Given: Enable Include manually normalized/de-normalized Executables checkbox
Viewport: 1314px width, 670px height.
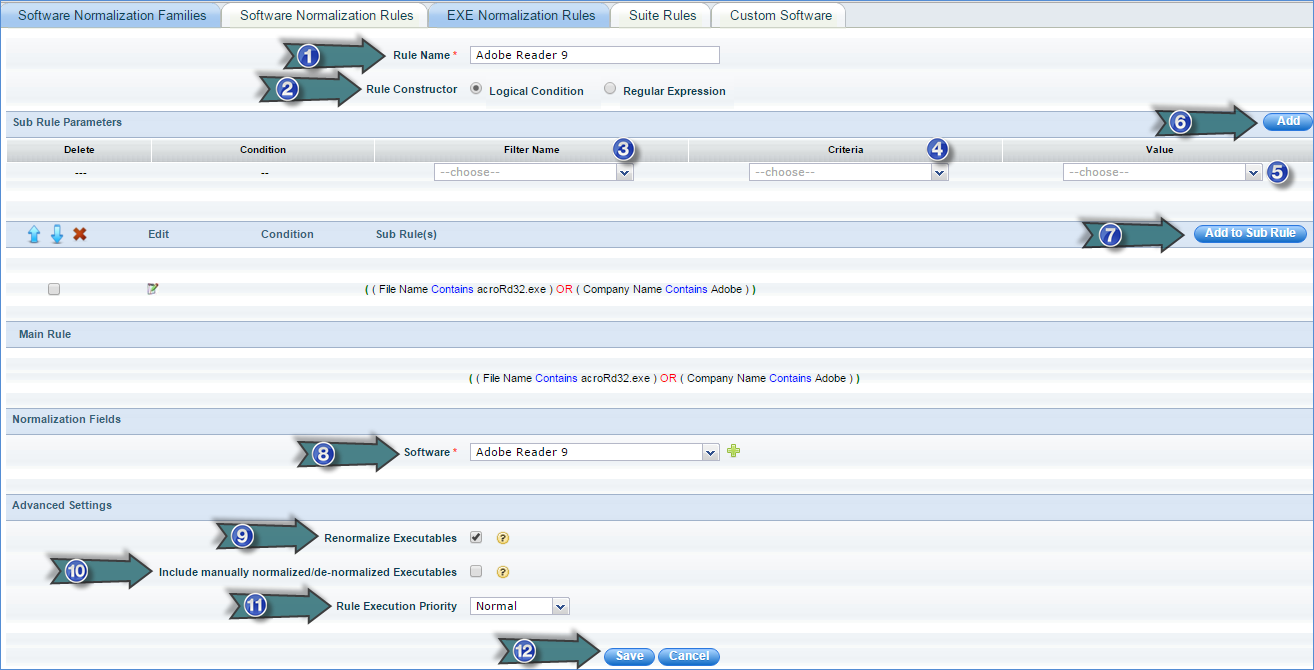Looking at the screenshot, I should (476, 571).
